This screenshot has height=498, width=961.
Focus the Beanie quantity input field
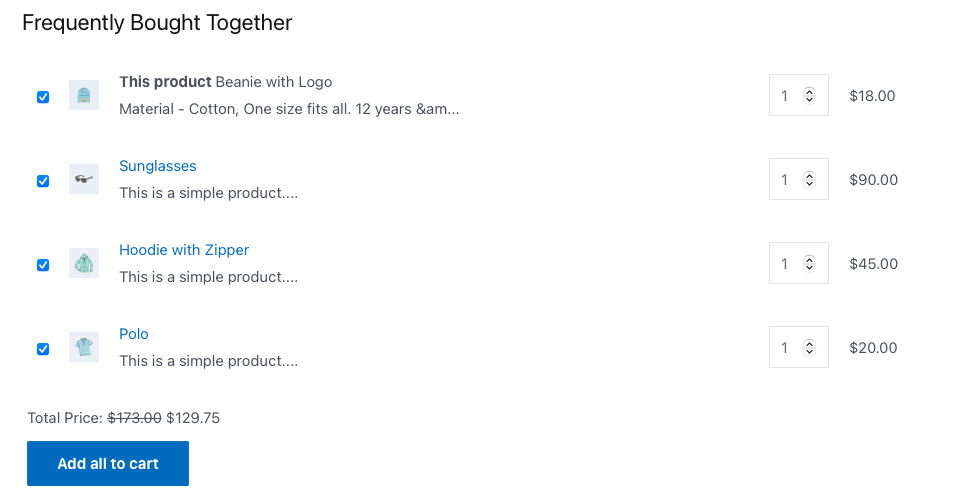(x=799, y=95)
